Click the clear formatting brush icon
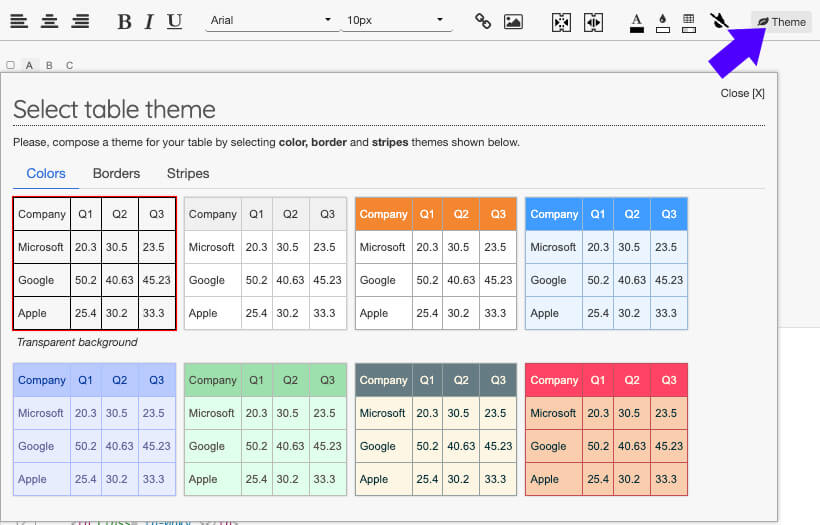This screenshot has width=820, height=525. point(719,21)
